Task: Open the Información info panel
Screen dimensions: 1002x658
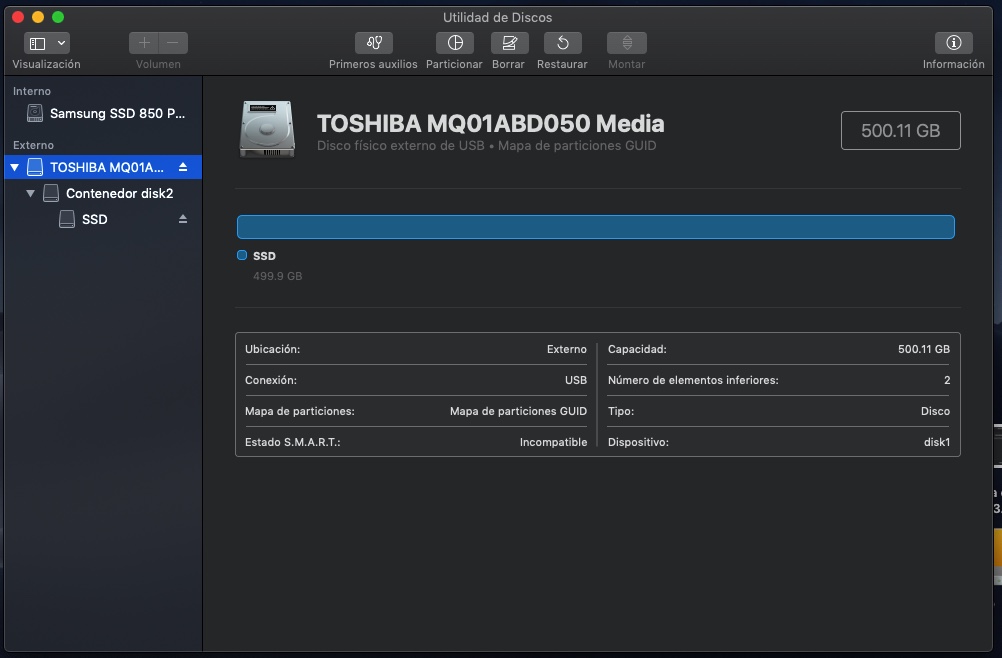Action: coord(953,43)
